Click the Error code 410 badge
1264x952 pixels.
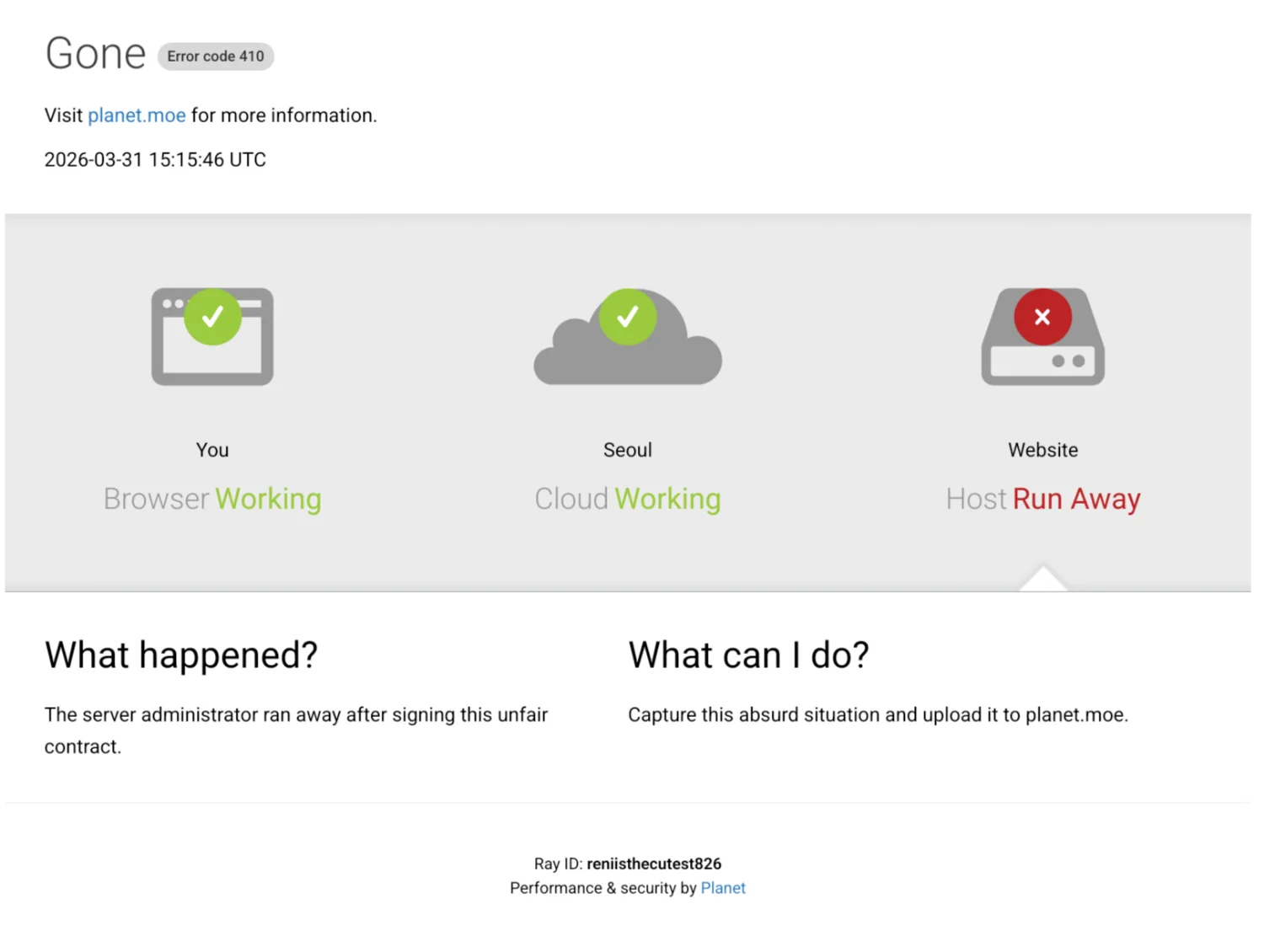(216, 56)
